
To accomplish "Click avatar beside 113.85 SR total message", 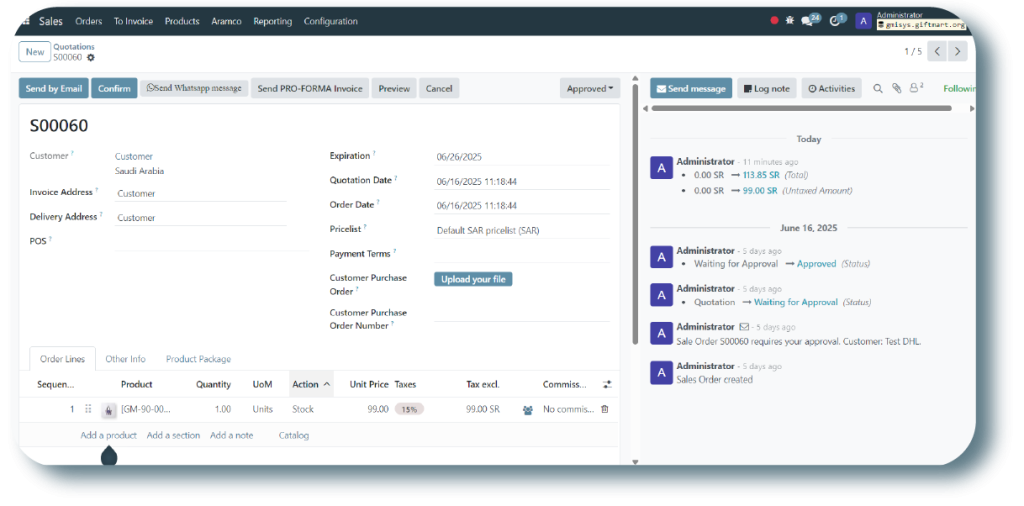I will click(x=662, y=168).
